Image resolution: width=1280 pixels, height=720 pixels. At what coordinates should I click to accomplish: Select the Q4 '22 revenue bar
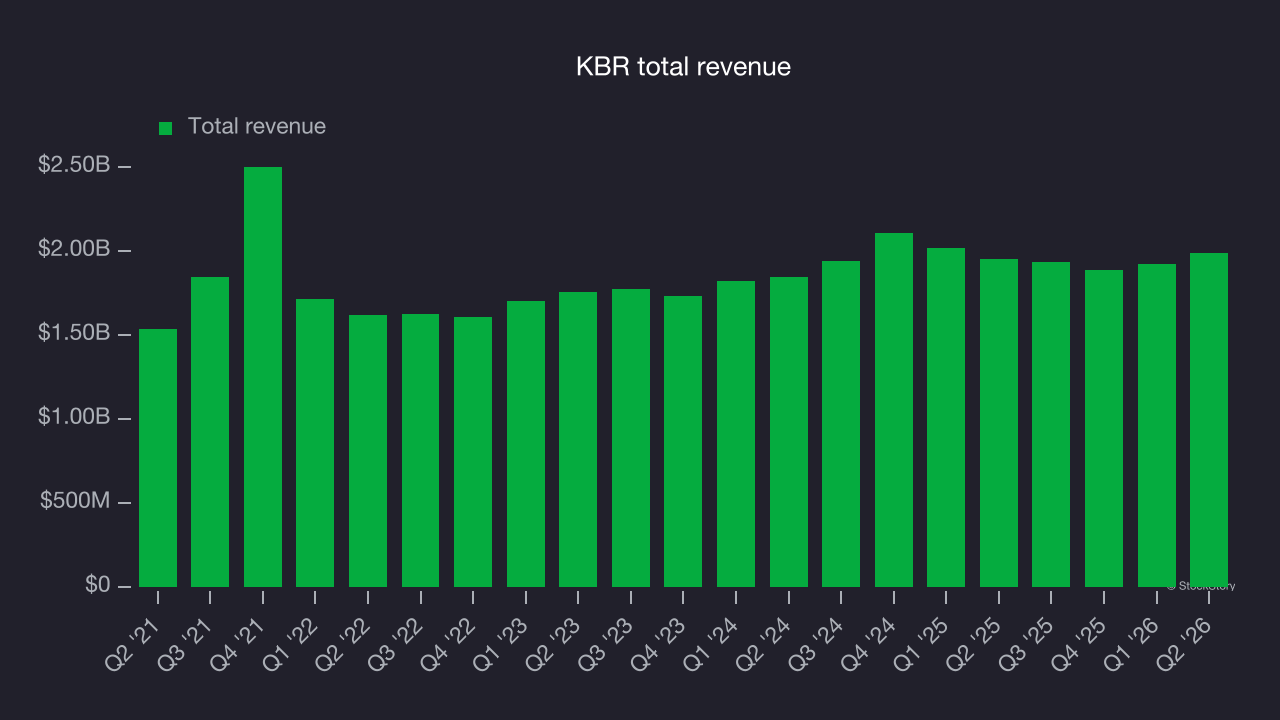click(473, 452)
